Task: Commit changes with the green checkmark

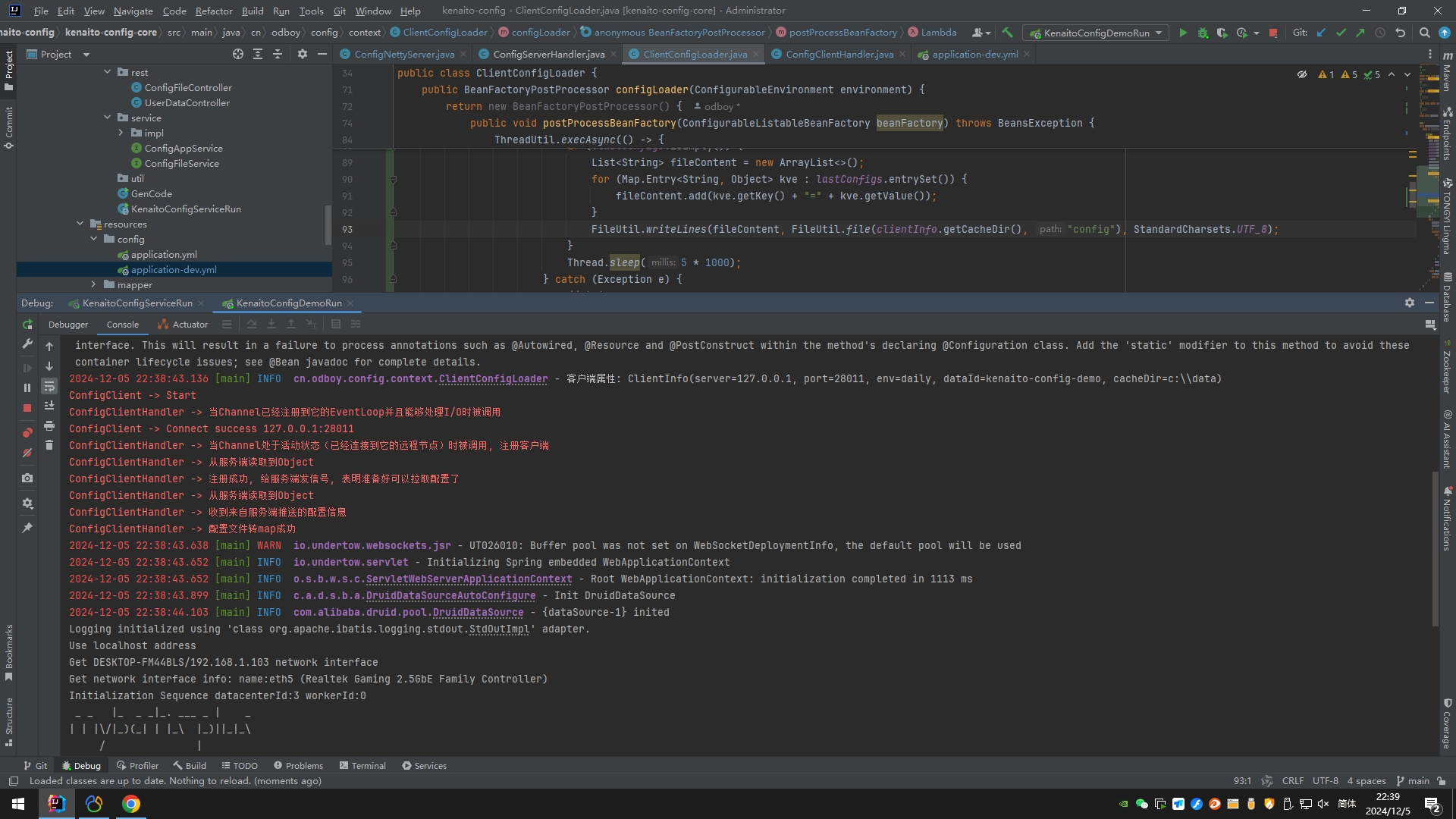Action: [x=1341, y=33]
